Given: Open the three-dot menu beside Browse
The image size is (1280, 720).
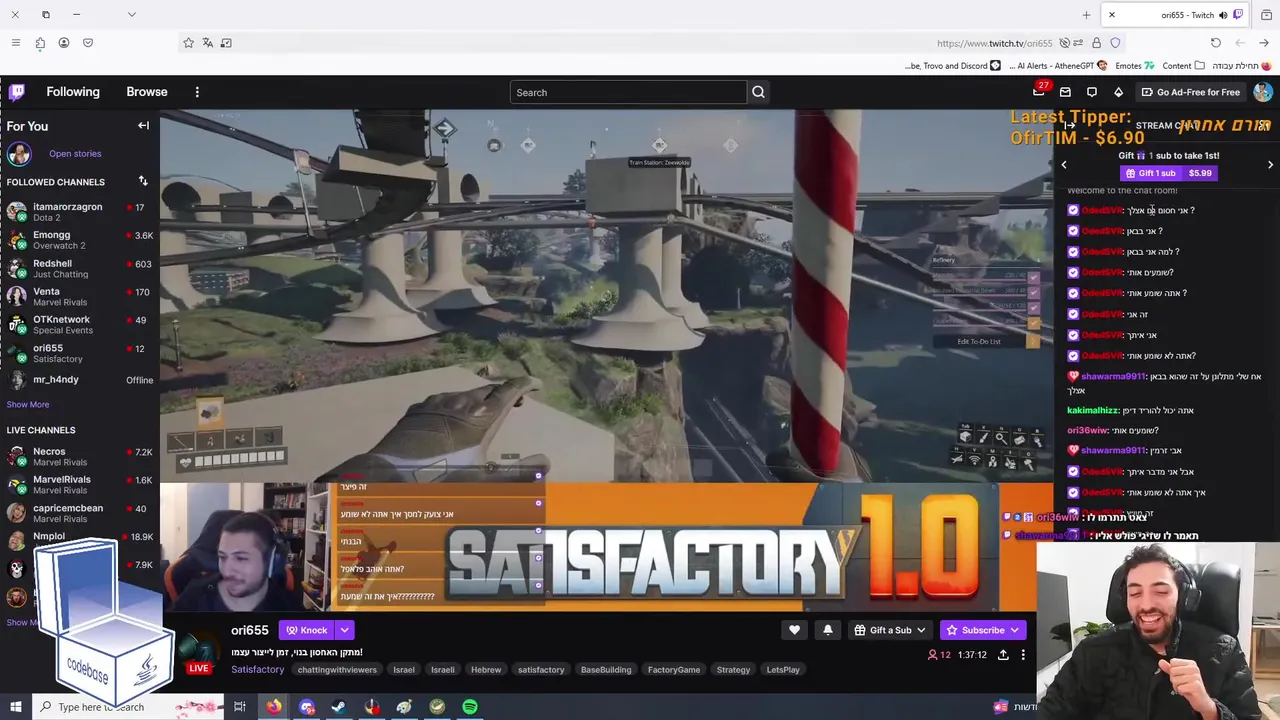Looking at the screenshot, I should point(197,92).
